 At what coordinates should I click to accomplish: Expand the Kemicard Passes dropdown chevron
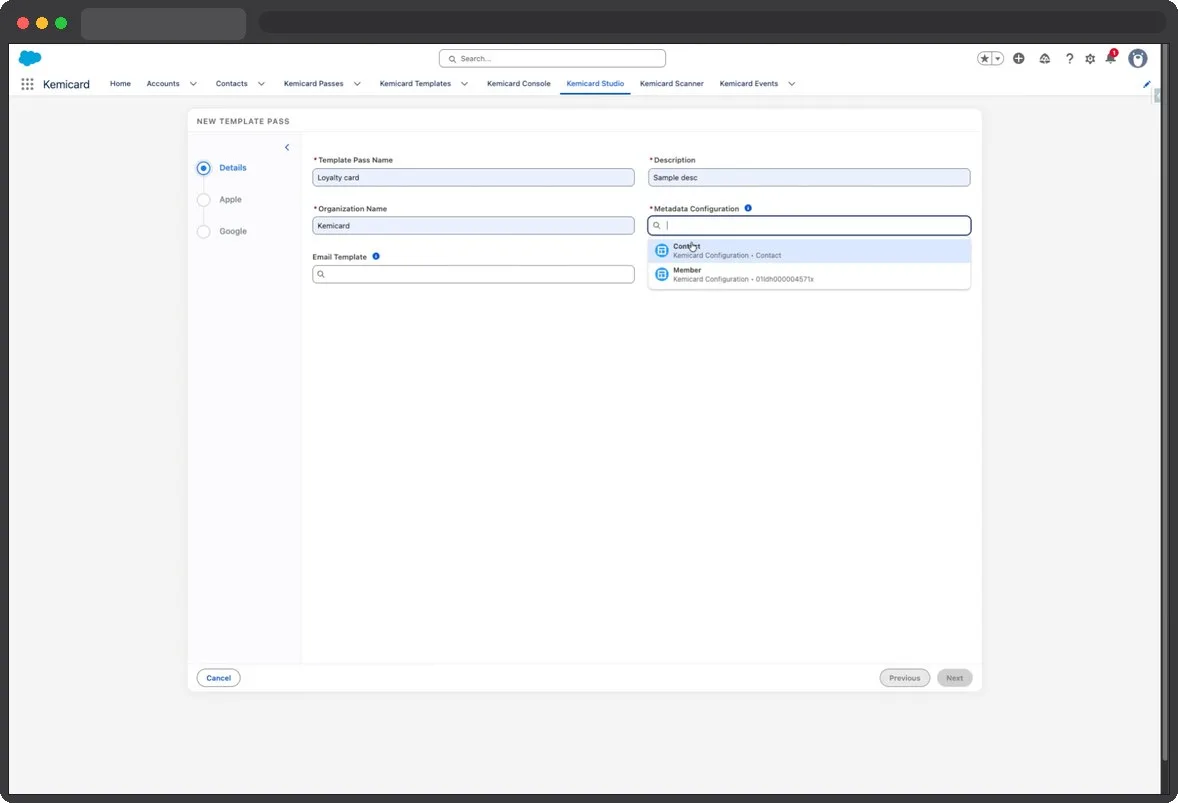(x=357, y=84)
